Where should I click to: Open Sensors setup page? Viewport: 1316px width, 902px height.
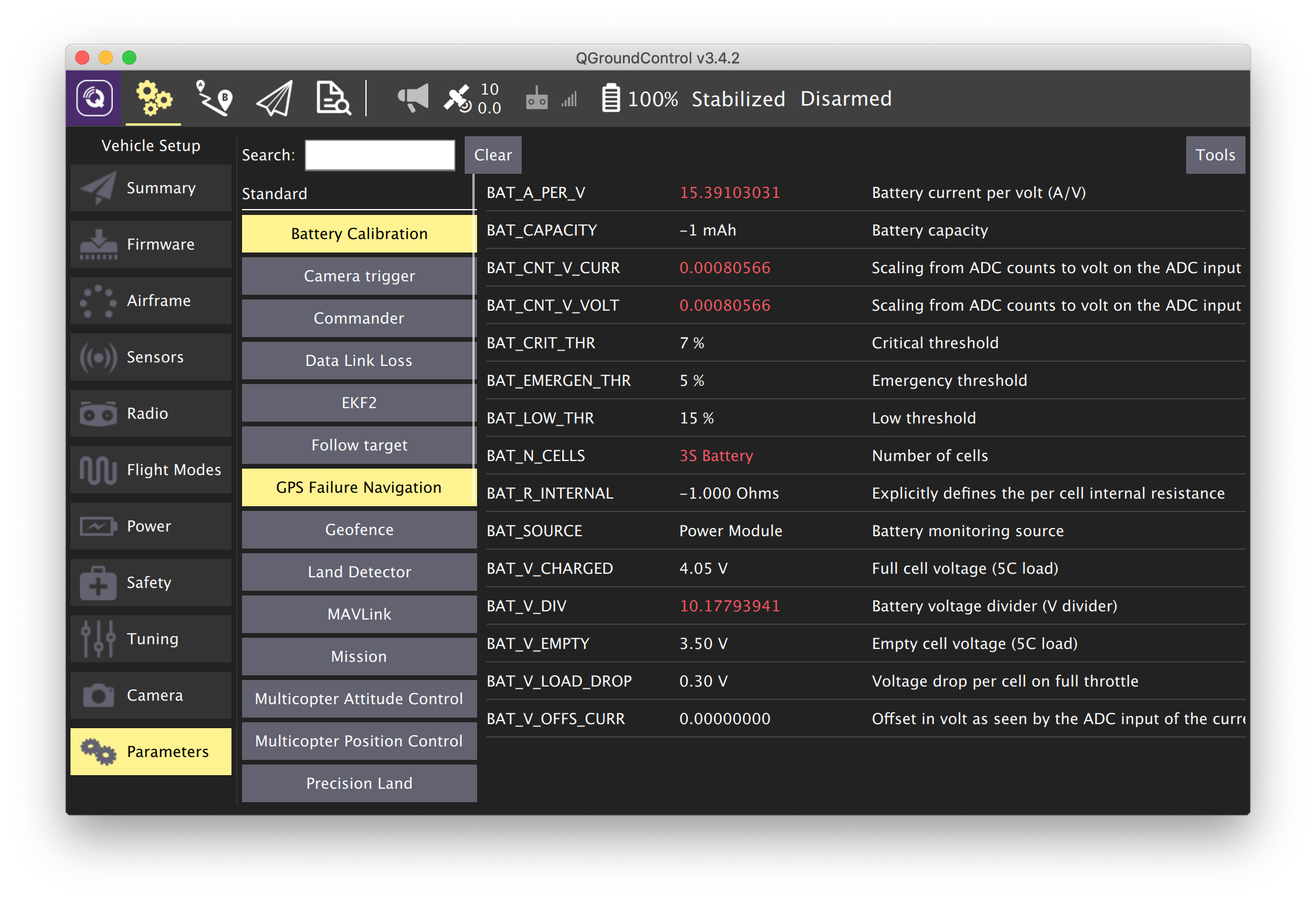click(x=151, y=357)
